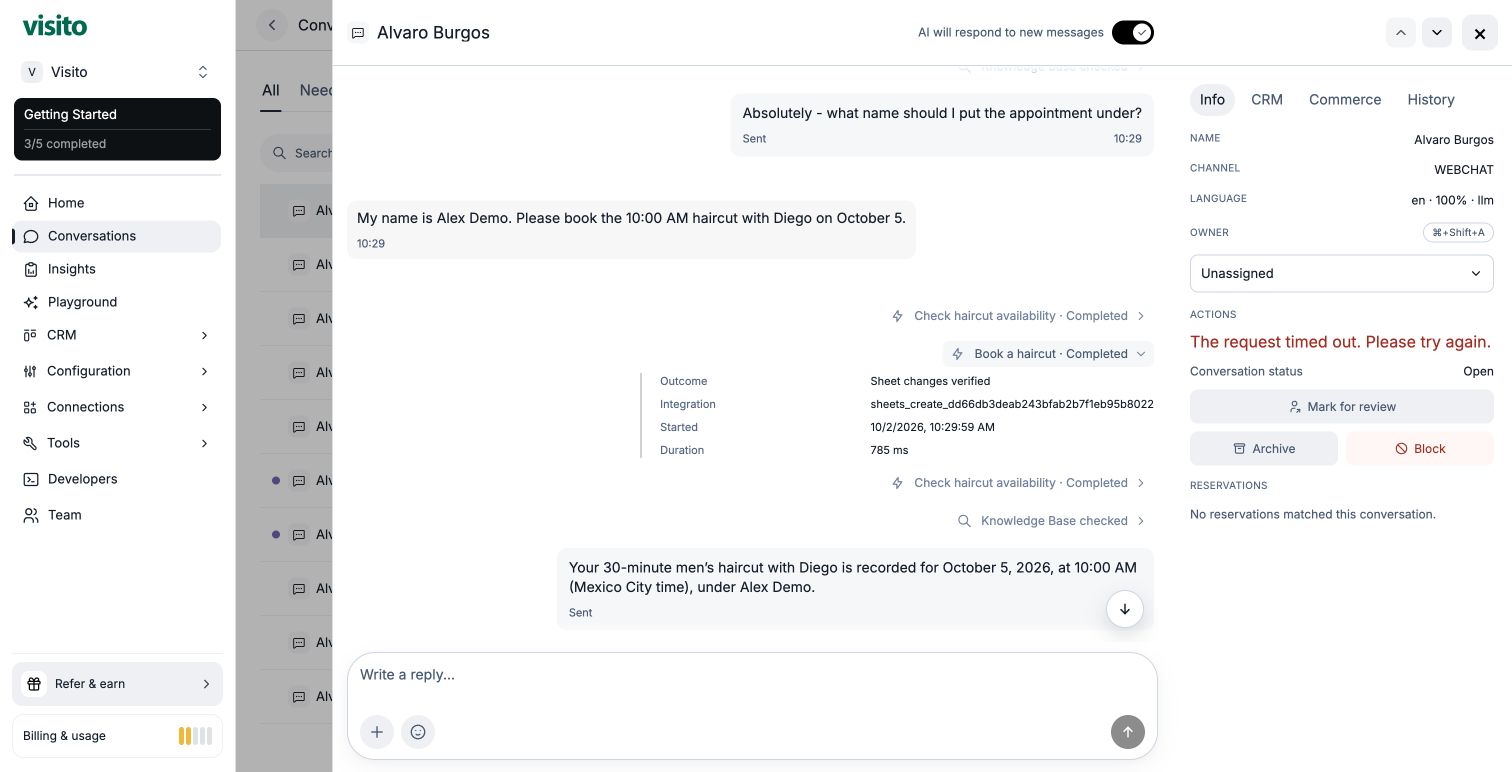1512x772 pixels.
Task: Click the back arrow beside Conversations heading
Action: [272, 25]
